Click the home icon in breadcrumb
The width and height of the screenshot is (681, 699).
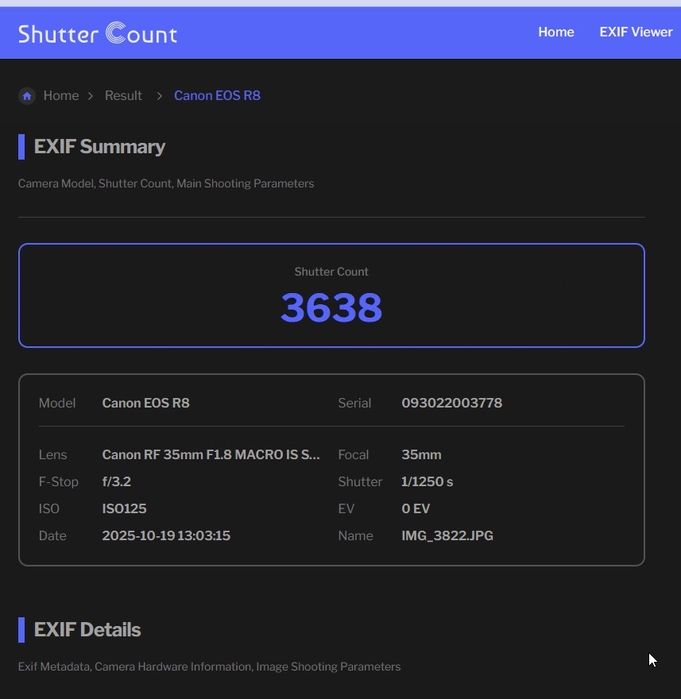point(27,95)
